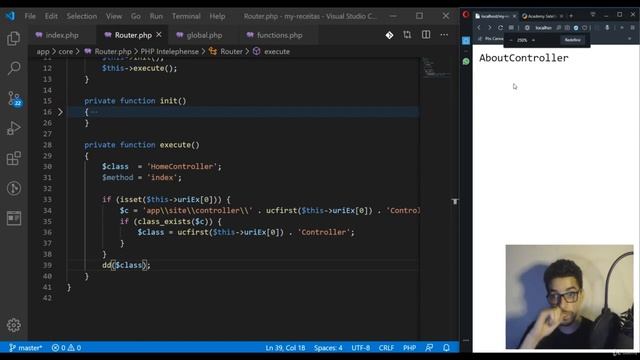Change indentation via Spaces: 4
The height and width of the screenshot is (360, 640).
pyautogui.click(x=328, y=348)
